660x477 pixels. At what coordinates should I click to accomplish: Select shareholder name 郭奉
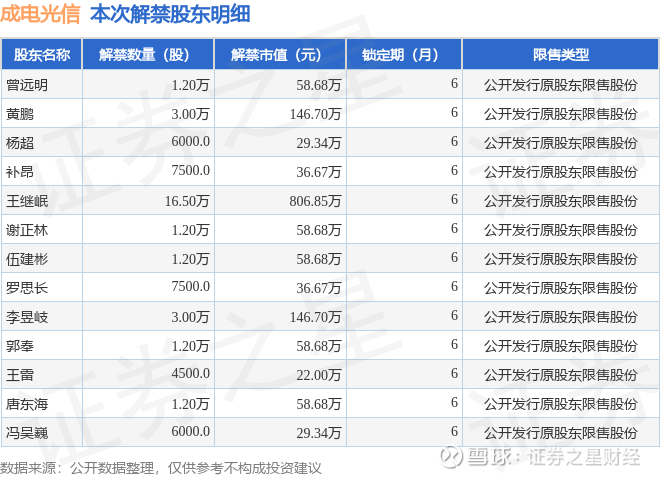pos(20,346)
